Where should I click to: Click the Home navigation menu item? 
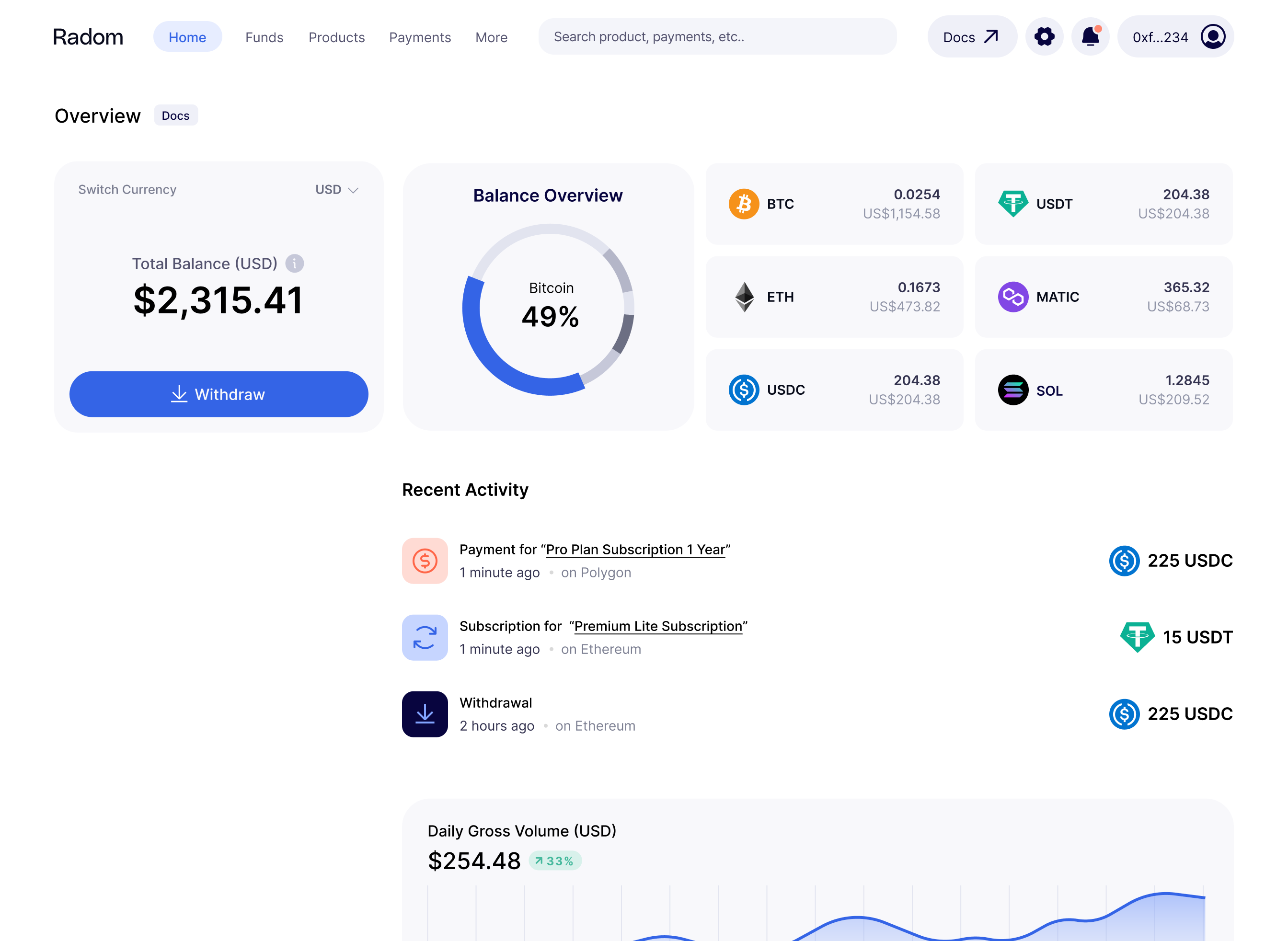coord(187,37)
